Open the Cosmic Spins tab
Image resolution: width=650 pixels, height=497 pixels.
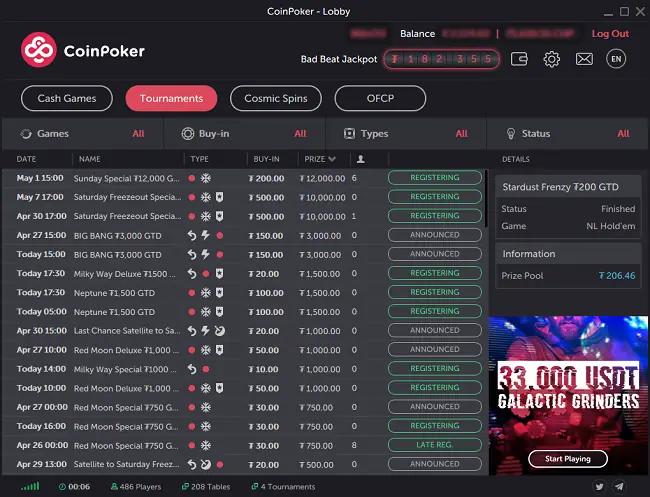tap(276, 98)
